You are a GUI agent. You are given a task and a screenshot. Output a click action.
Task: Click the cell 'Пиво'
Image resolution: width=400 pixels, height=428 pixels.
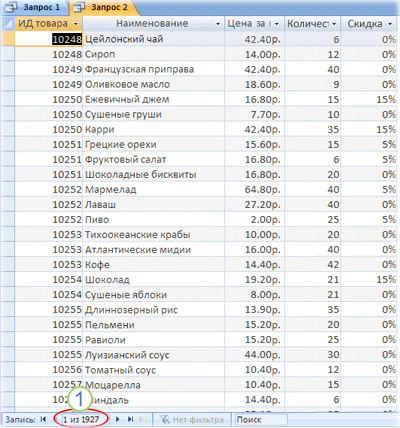(153, 219)
